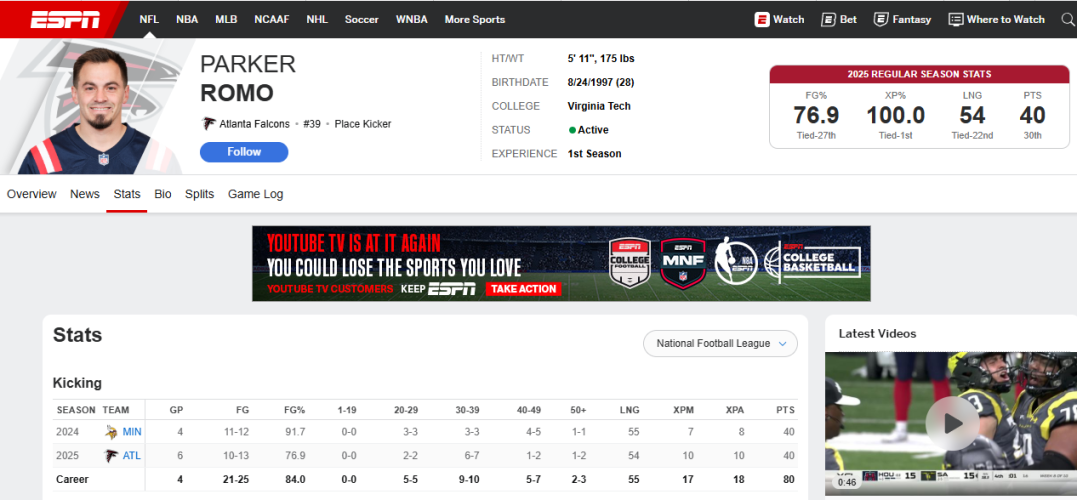Click the Atlanta Falcons logo beside team name

(x=209, y=124)
